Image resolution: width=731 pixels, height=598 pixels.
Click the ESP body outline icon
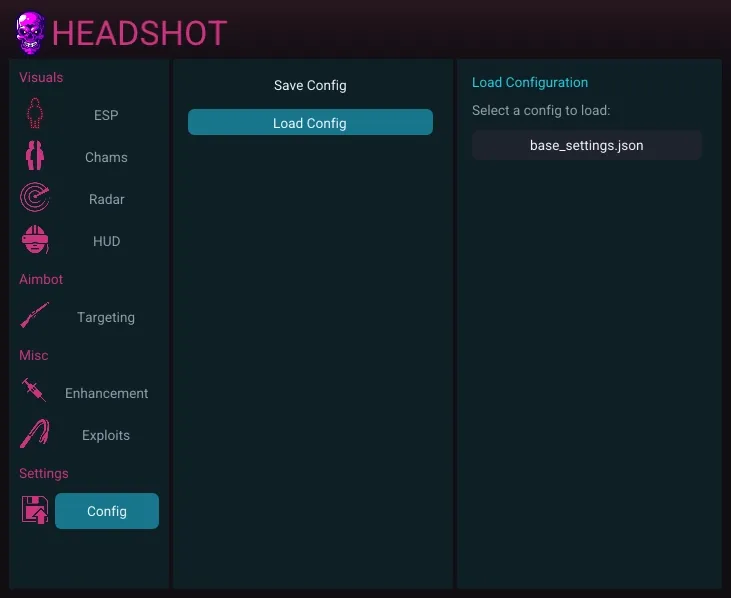coord(35,115)
